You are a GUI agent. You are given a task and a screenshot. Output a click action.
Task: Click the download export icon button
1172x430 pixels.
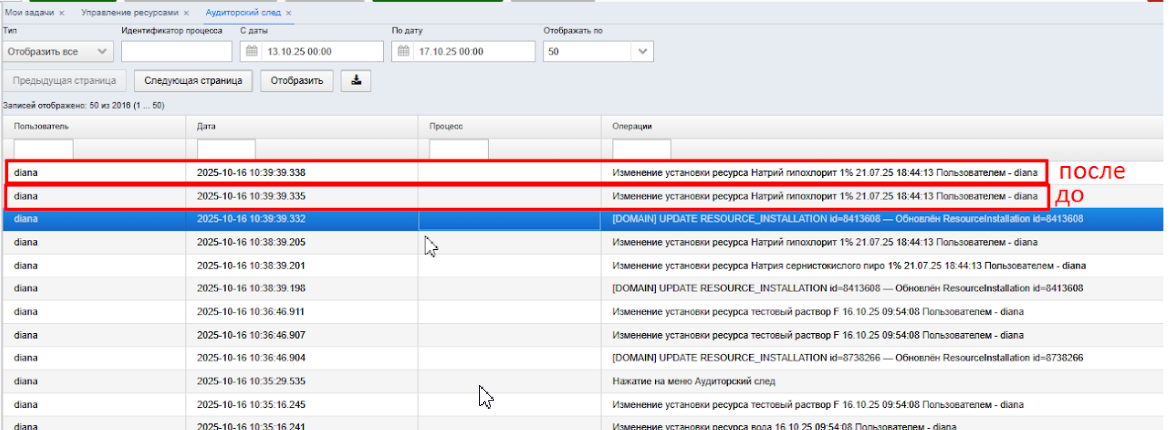[356, 81]
